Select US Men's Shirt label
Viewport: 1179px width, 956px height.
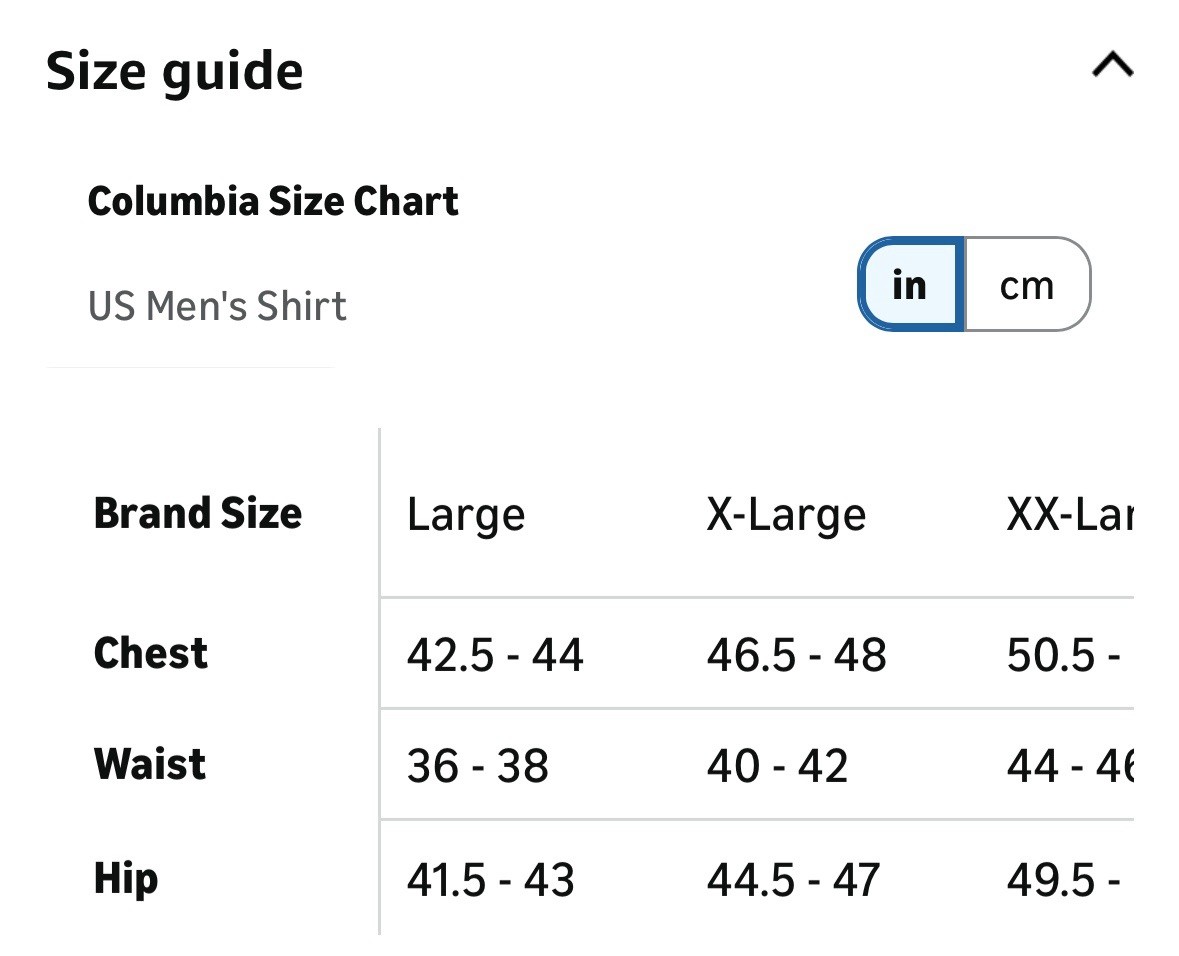tap(217, 306)
